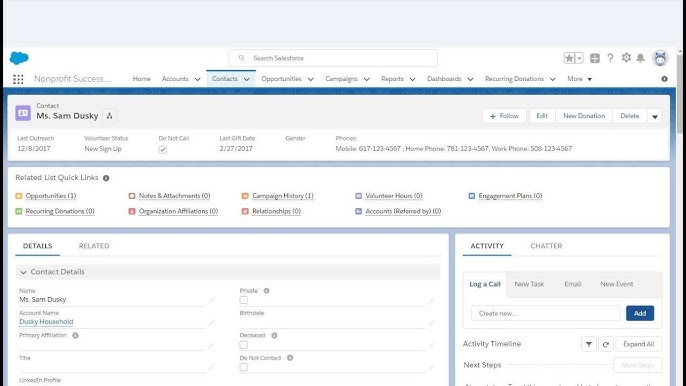Switch to the Related tab
686x386 pixels.
click(x=94, y=246)
